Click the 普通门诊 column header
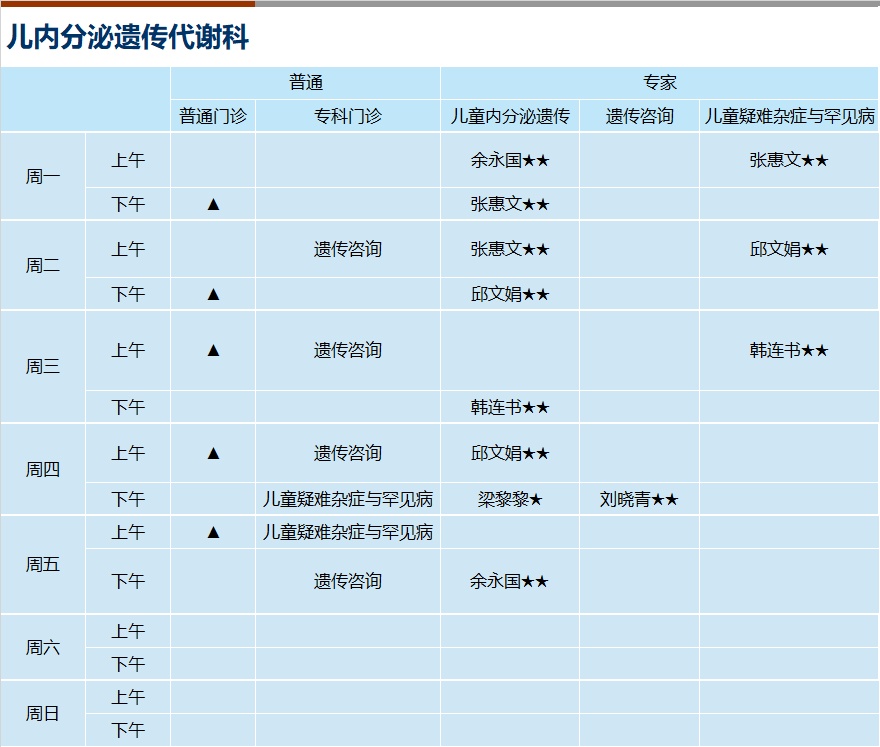The height and width of the screenshot is (747, 880). tap(212, 116)
